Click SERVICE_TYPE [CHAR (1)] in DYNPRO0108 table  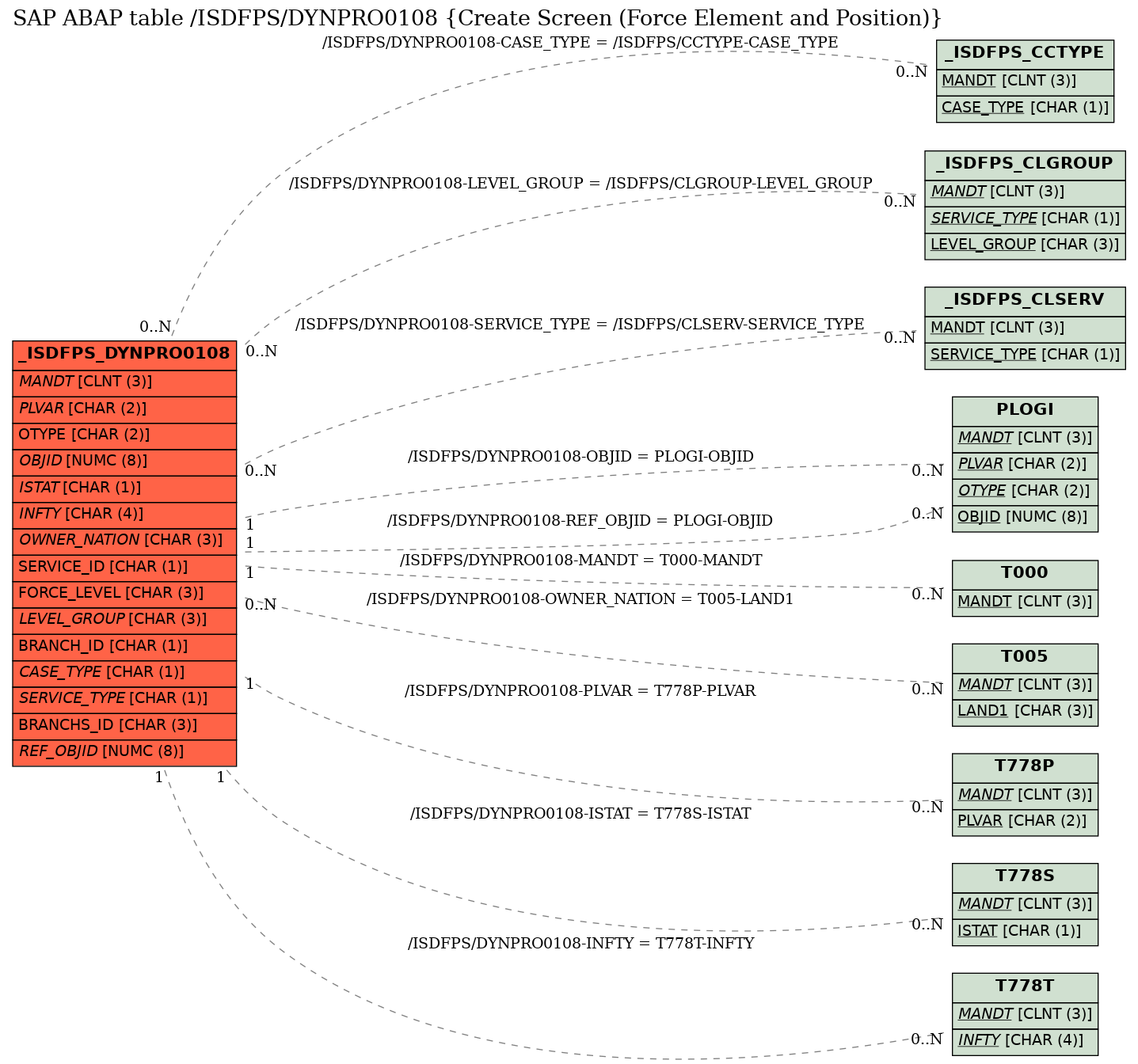(x=124, y=698)
